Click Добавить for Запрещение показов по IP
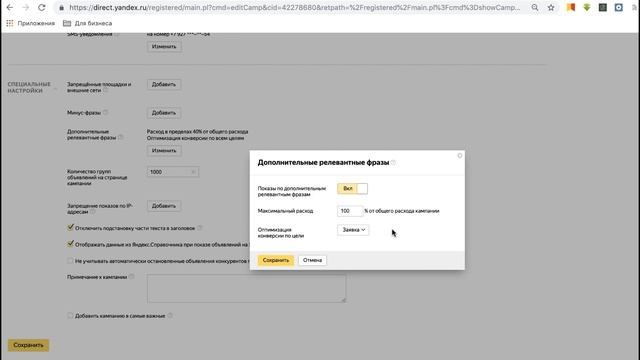The height and width of the screenshot is (360, 640). (x=164, y=206)
